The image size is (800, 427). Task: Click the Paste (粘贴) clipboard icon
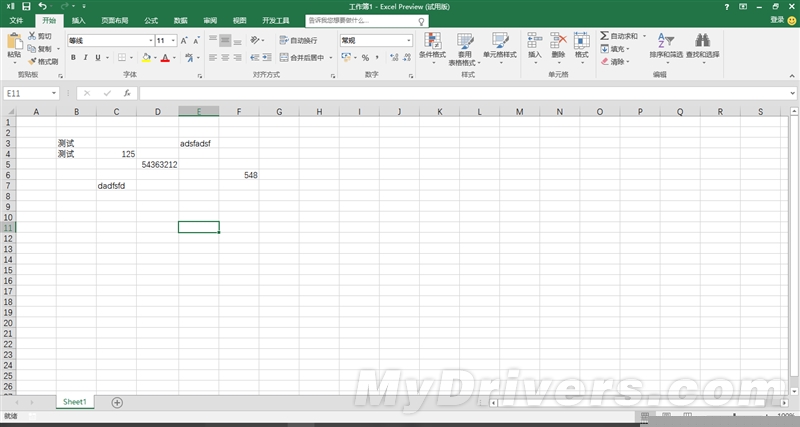[14, 41]
